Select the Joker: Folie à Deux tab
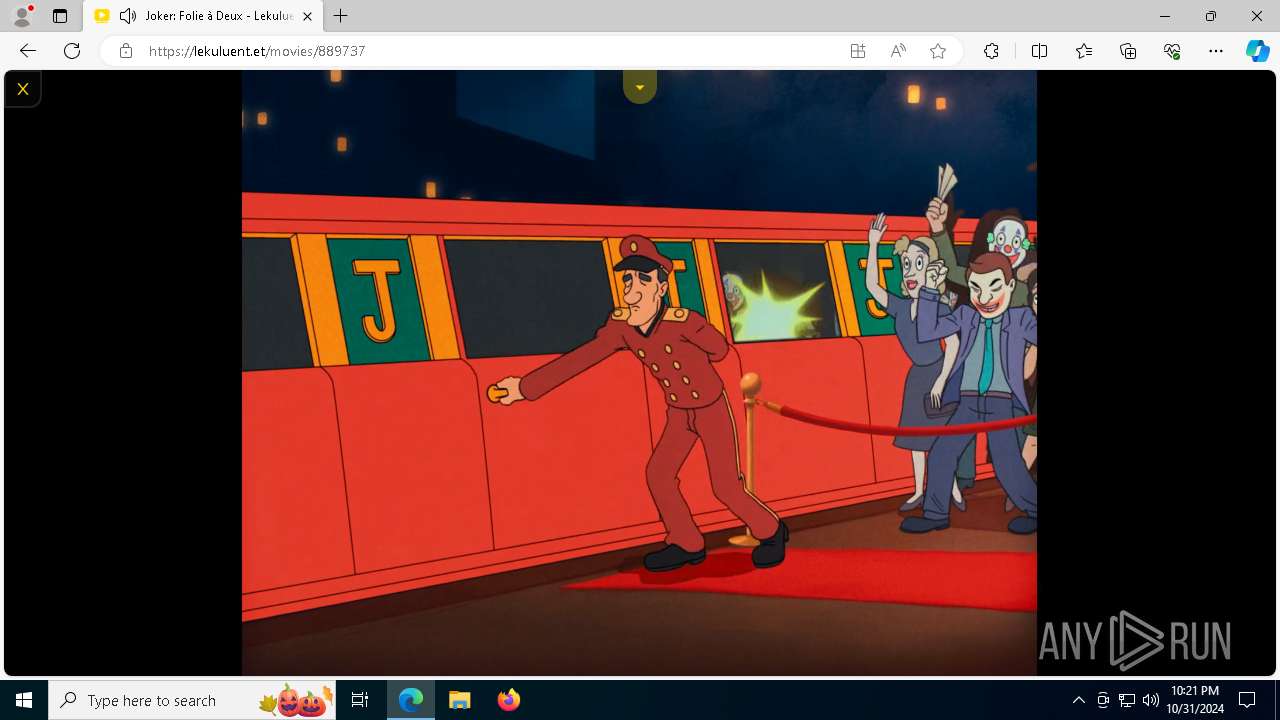The image size is (1280, 720). pyautogui.click(x=204, y=16)
